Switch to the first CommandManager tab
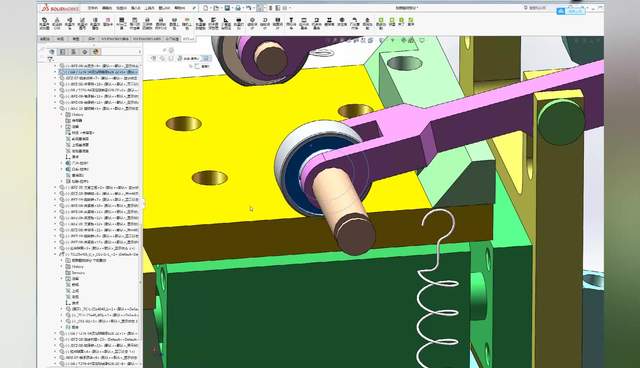The image size is (640, 368). click(x=44, y=39)
